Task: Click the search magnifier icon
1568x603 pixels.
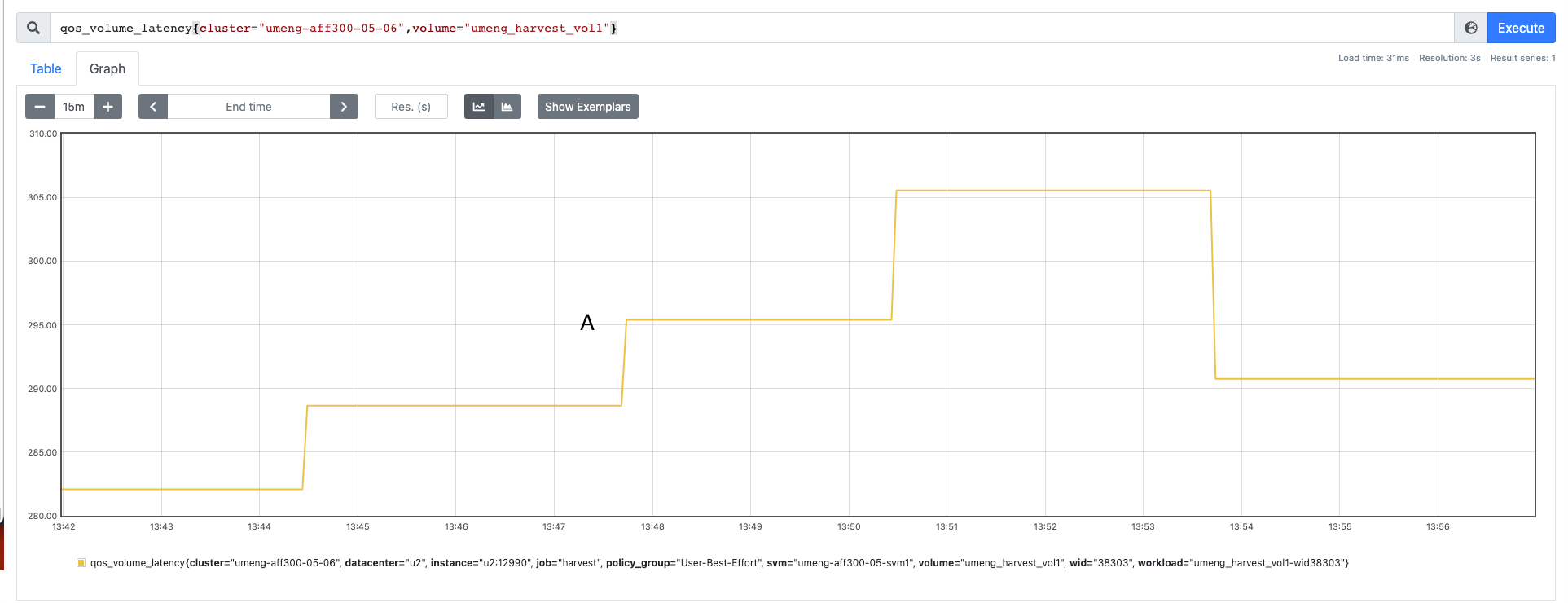Action: click(33, 28)
